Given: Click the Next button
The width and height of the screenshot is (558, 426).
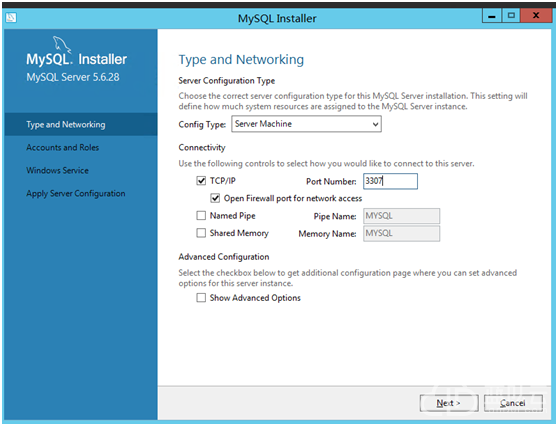Looking at the screenshot, I should click(449, 403).
